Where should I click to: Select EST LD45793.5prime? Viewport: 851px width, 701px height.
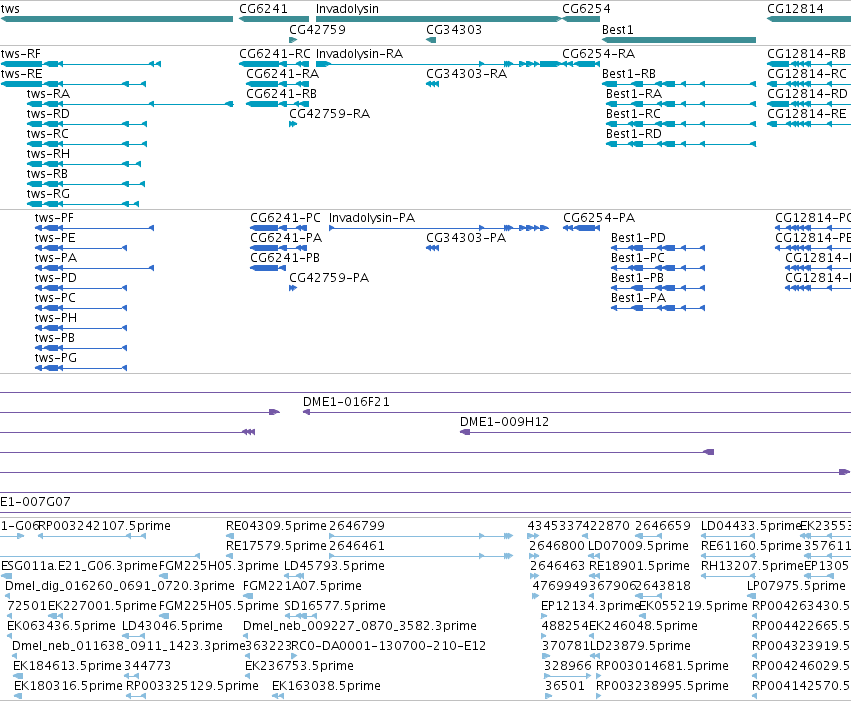[x=334, y=566]
